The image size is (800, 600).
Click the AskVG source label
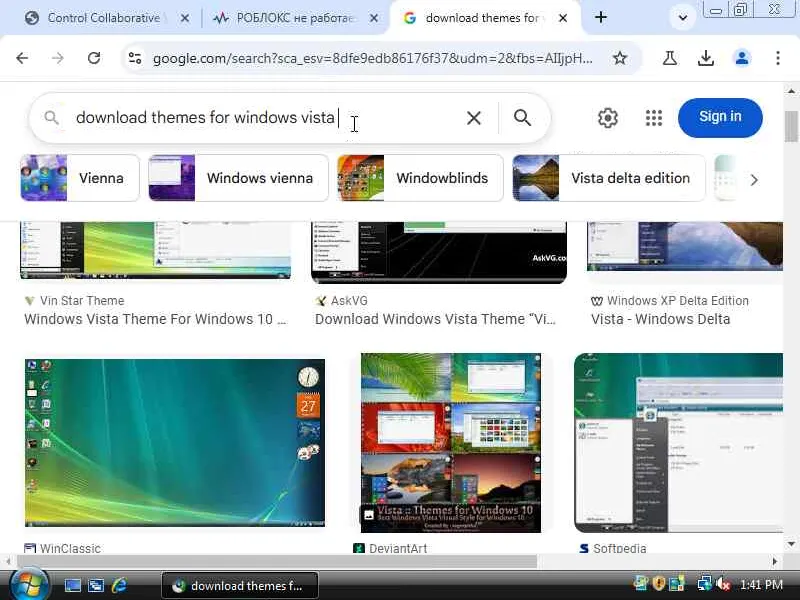[349, 301]
